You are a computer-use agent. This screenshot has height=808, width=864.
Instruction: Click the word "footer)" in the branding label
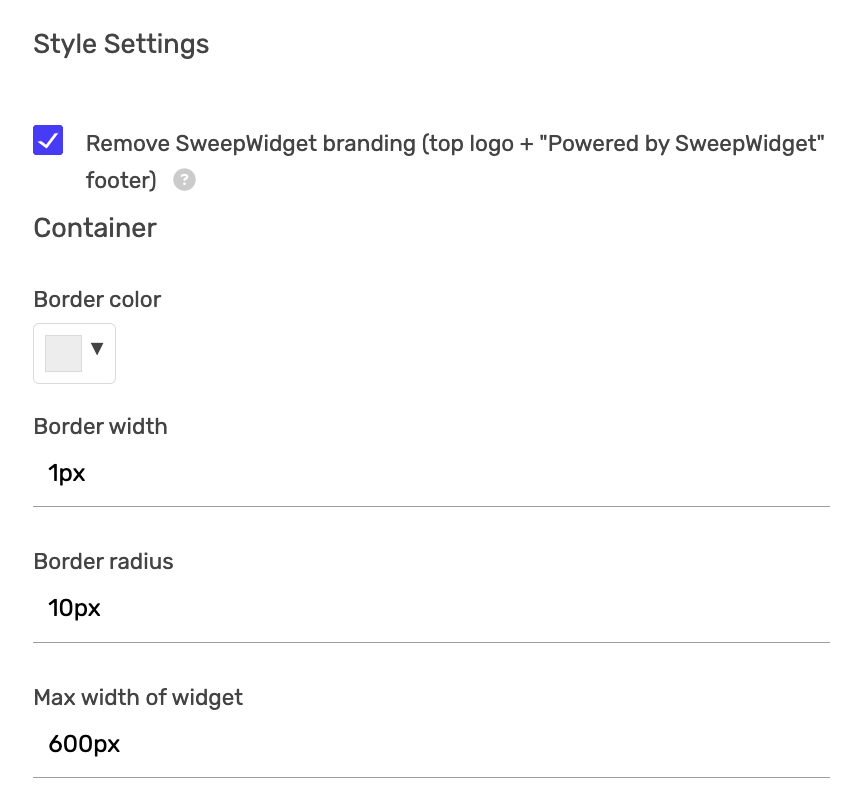pyautogui.click(x=121, y=180)
